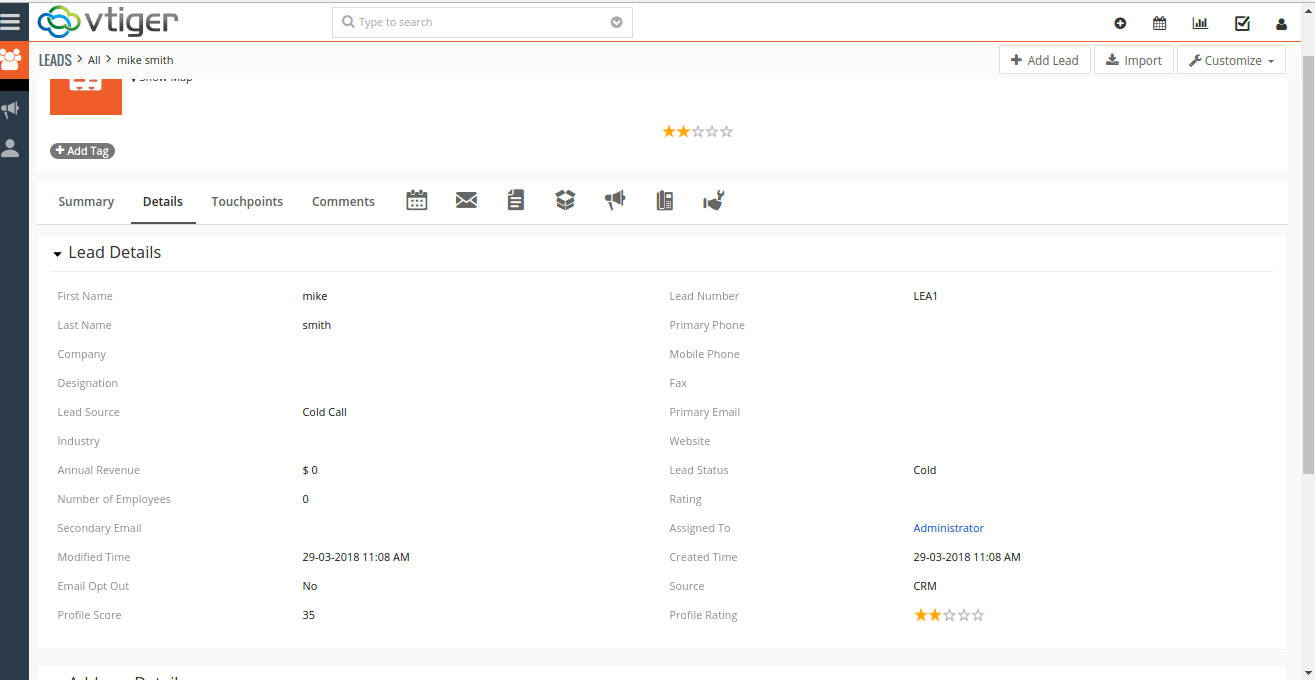Open the phone calls tab icon
Image resolution: width=1315 pixels, height=680 pixels.
click(664, 200)
